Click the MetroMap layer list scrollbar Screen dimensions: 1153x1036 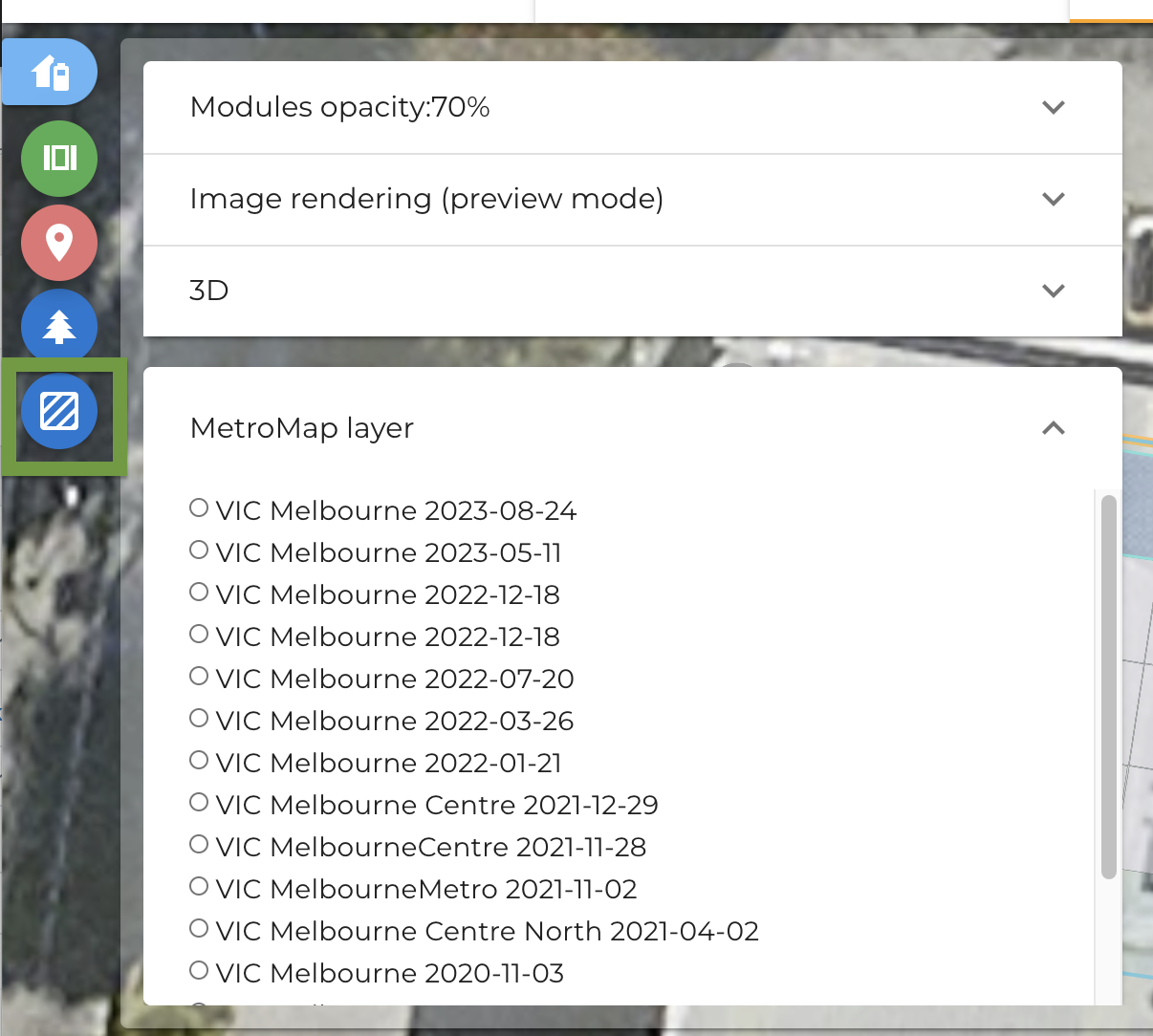pos(1109,686)
